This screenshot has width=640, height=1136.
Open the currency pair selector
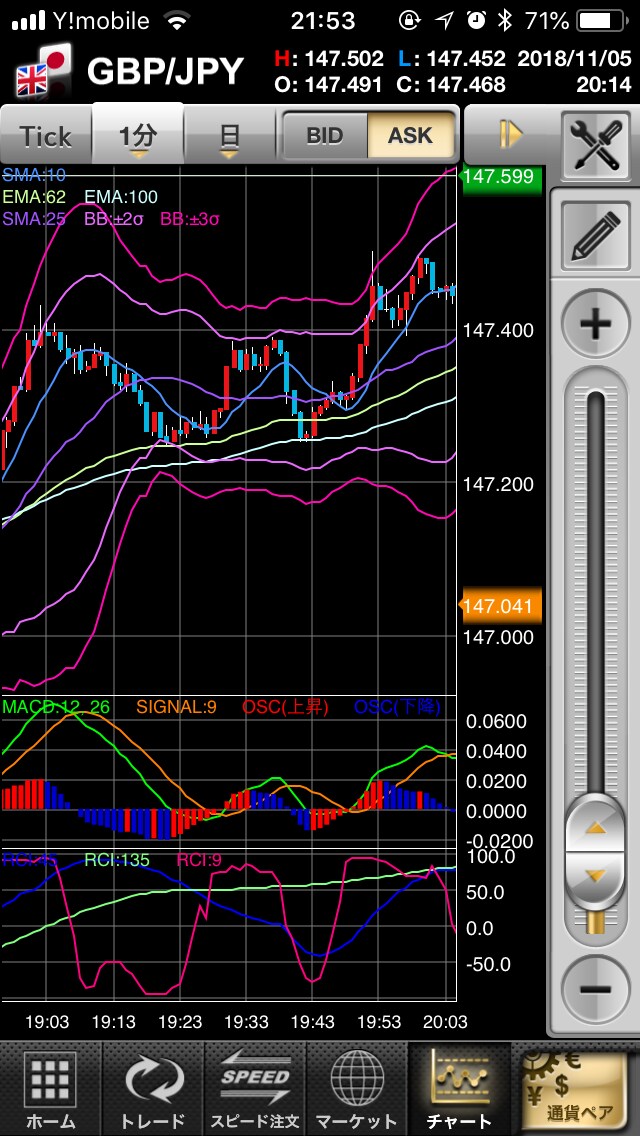(576, 1088)
